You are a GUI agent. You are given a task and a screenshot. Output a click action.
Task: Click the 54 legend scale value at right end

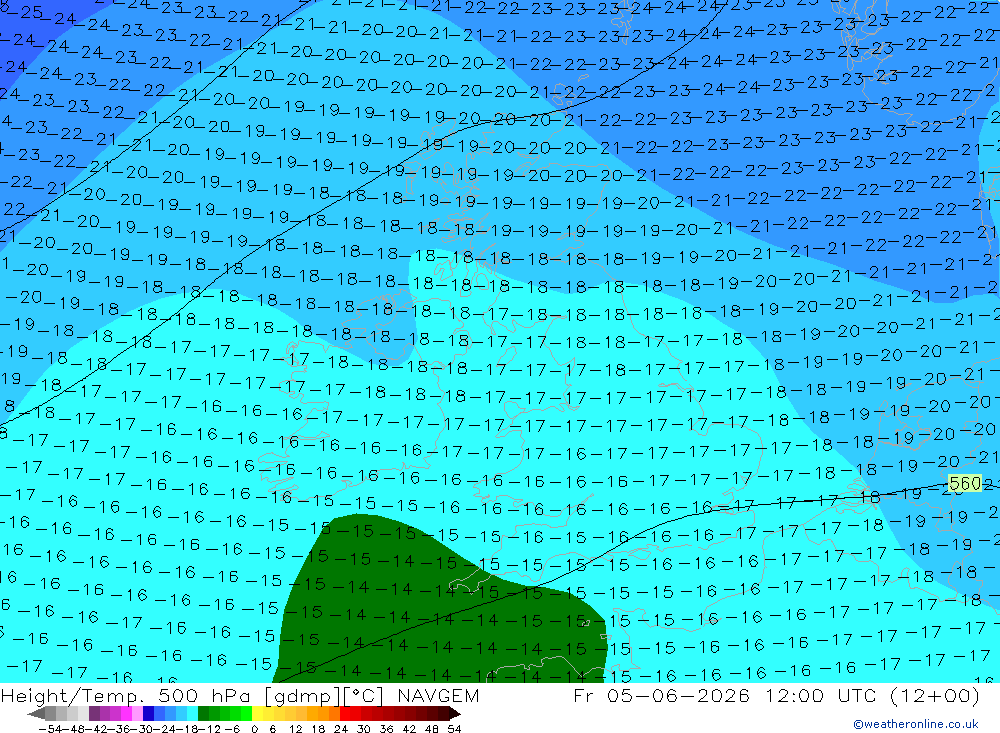[454, 729]
